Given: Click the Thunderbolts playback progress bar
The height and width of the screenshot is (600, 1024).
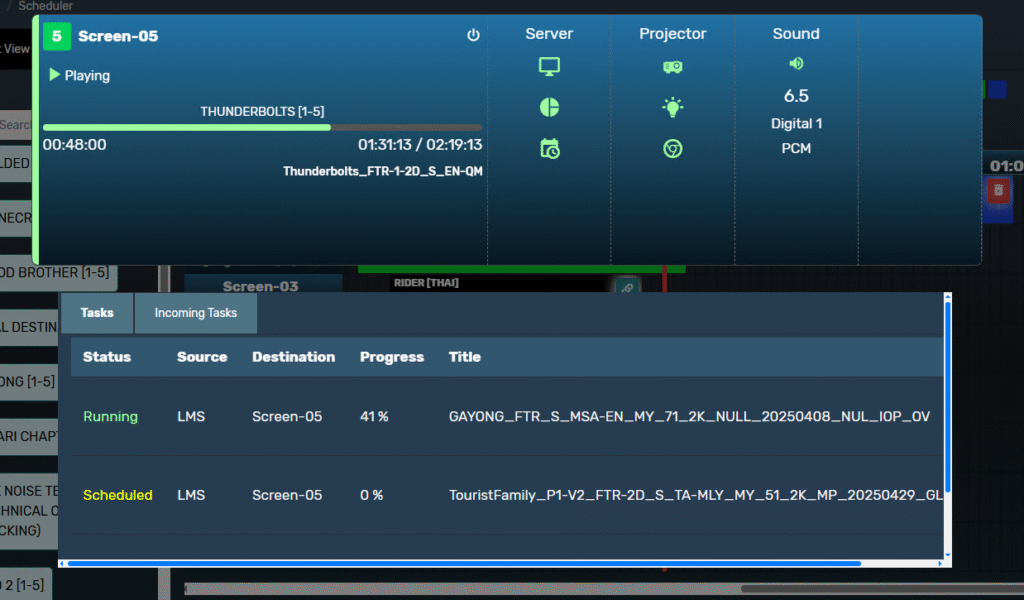Looking at the screenshot, I should pos(262,128).
